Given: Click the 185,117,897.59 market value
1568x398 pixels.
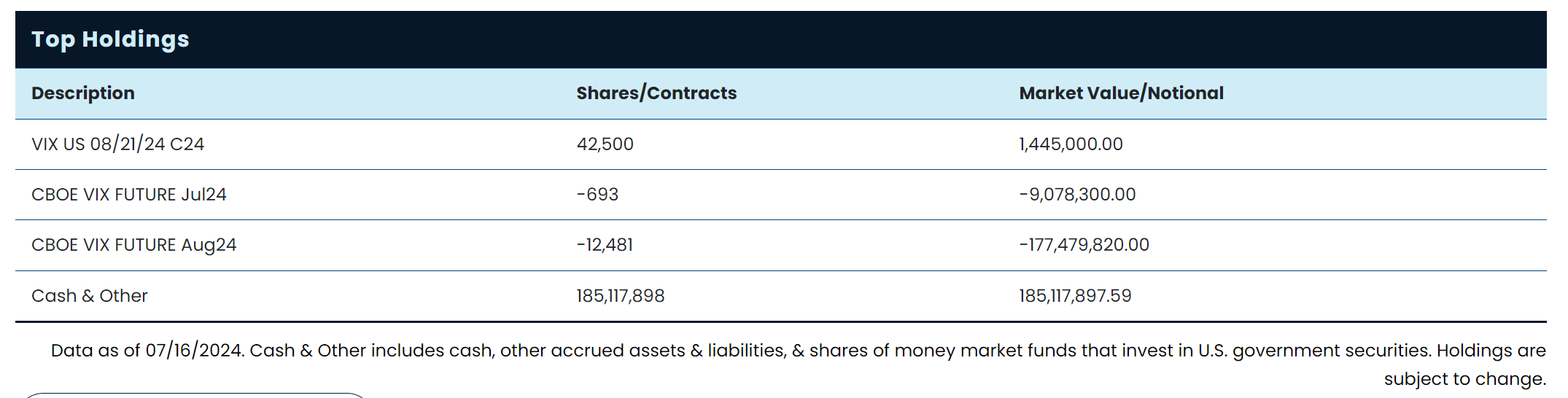Looking at the screenshot, I should click(x=1075, y=296).
